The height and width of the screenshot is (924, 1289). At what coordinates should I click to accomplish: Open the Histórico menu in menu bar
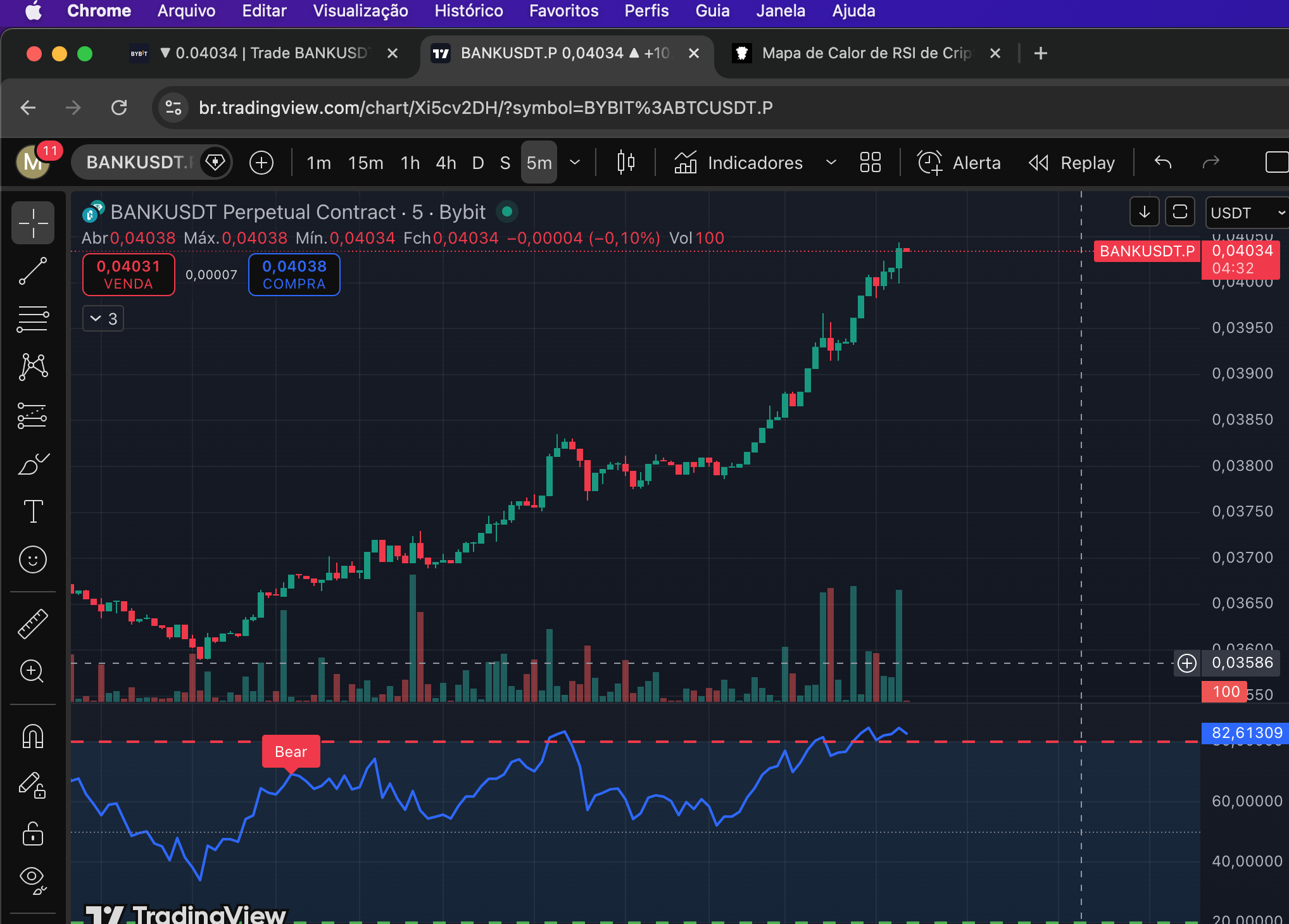point(468,11)
